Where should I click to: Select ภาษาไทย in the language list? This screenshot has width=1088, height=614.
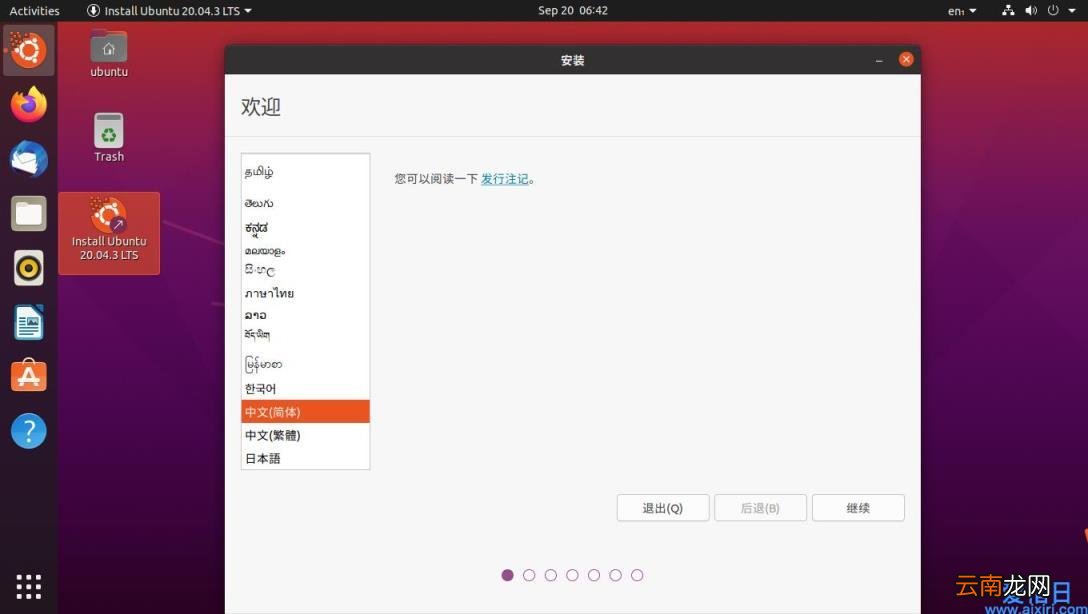(305, 293)
